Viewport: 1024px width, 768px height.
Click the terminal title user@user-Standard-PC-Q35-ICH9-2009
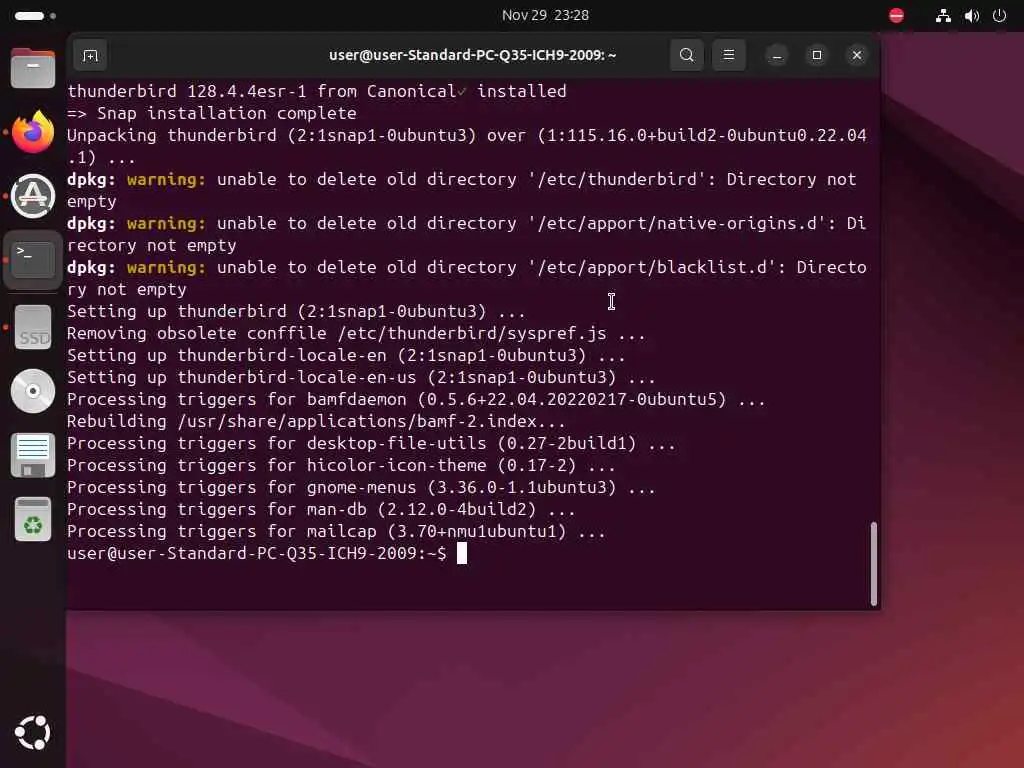(x=473, y=55)
